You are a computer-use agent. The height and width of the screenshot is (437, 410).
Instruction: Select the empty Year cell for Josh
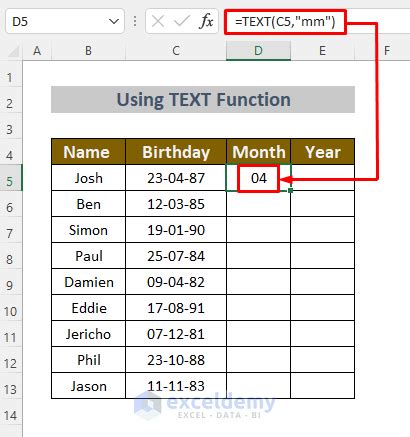tap(322, 178)
